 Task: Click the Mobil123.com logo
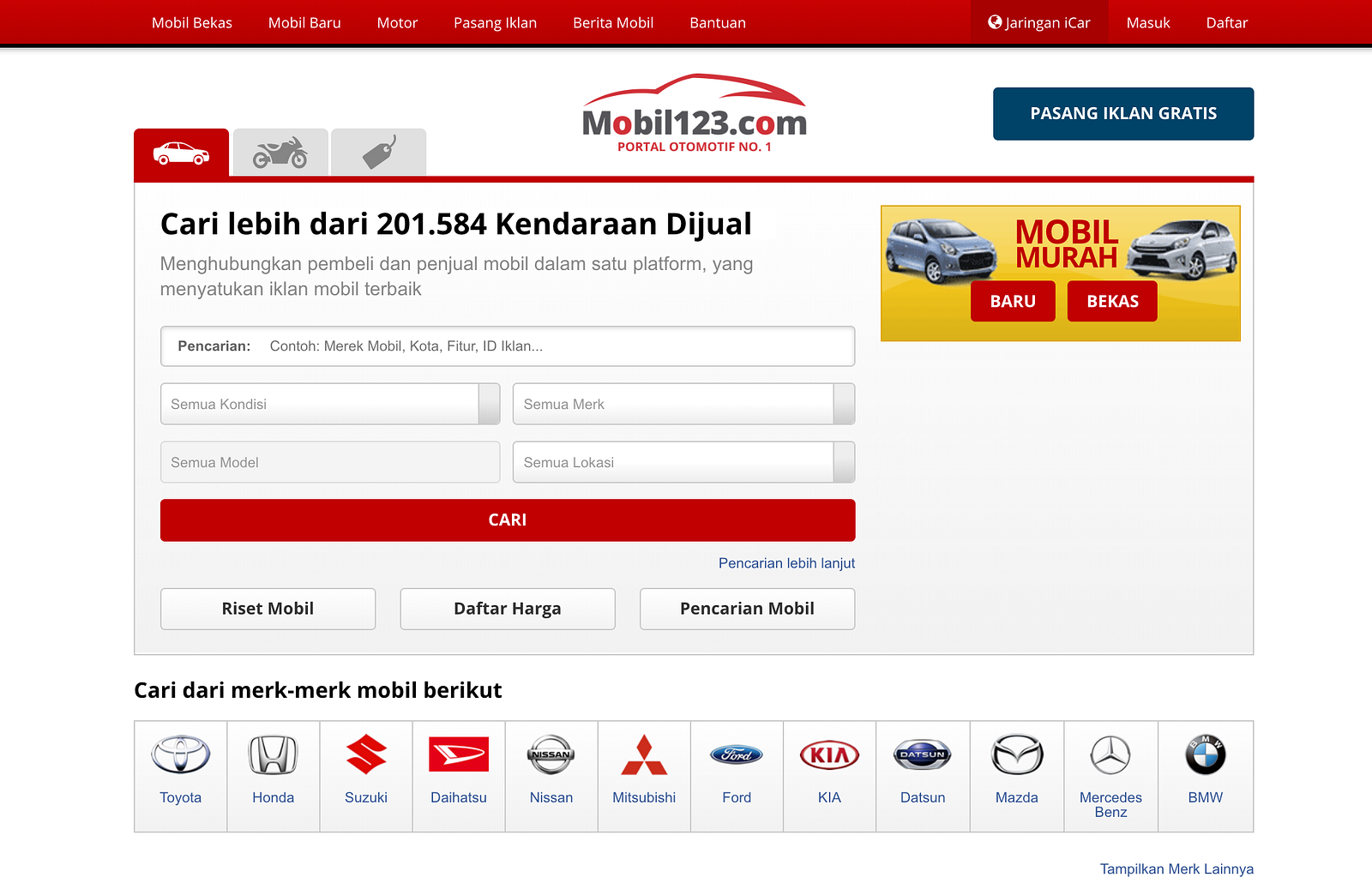pos(695,113)
